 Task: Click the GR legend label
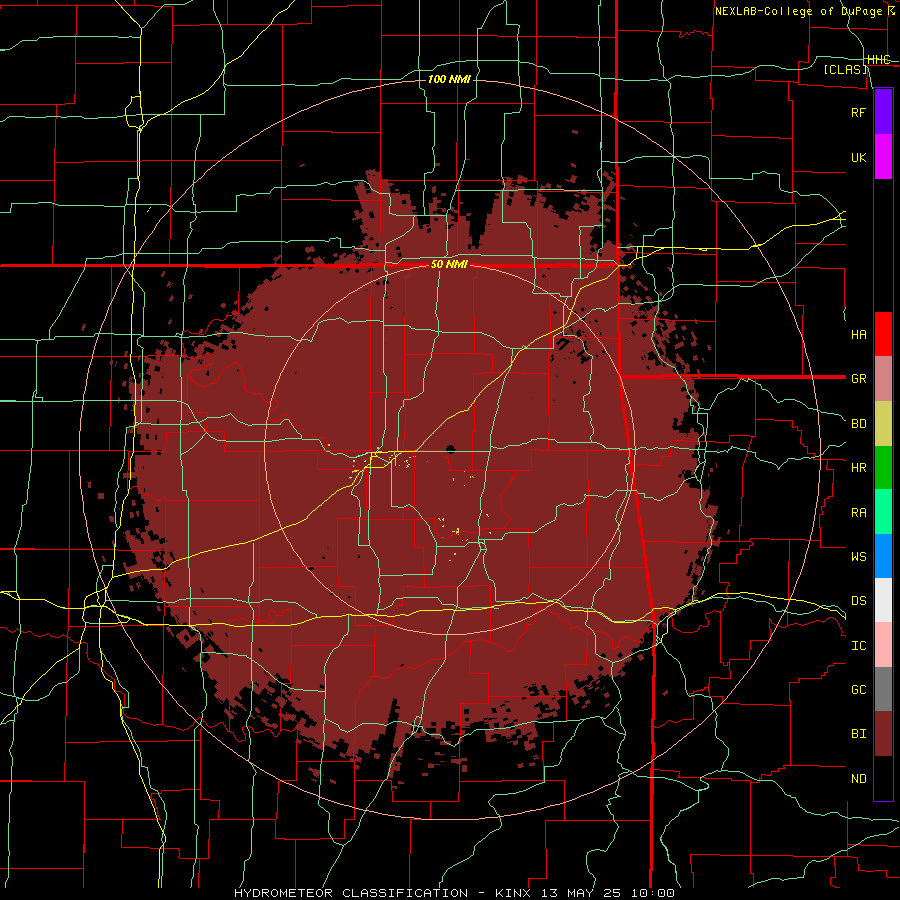[x=859, y=379]
